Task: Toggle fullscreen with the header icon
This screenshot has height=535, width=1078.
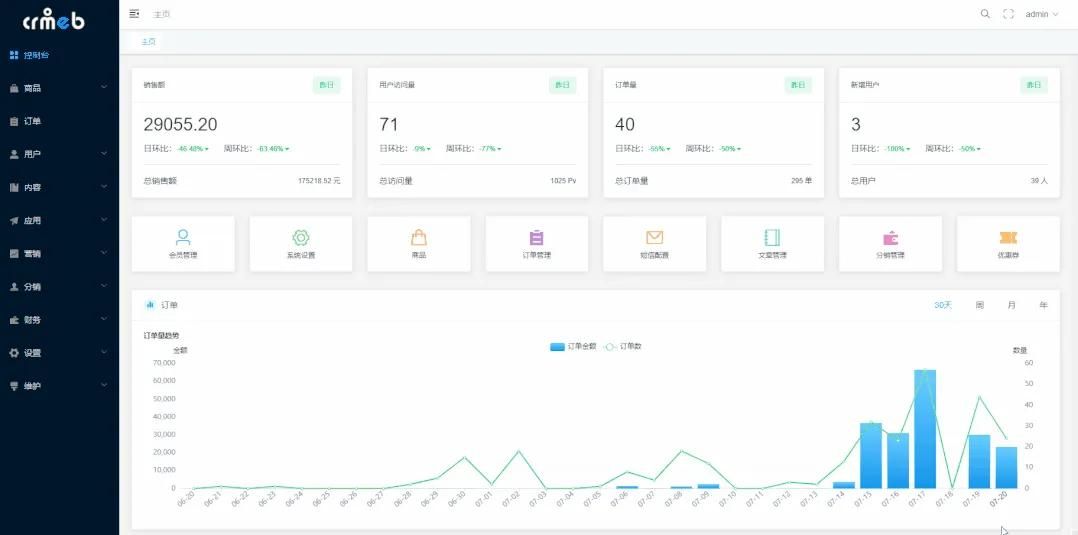Action: click(x=1009, y=14)
